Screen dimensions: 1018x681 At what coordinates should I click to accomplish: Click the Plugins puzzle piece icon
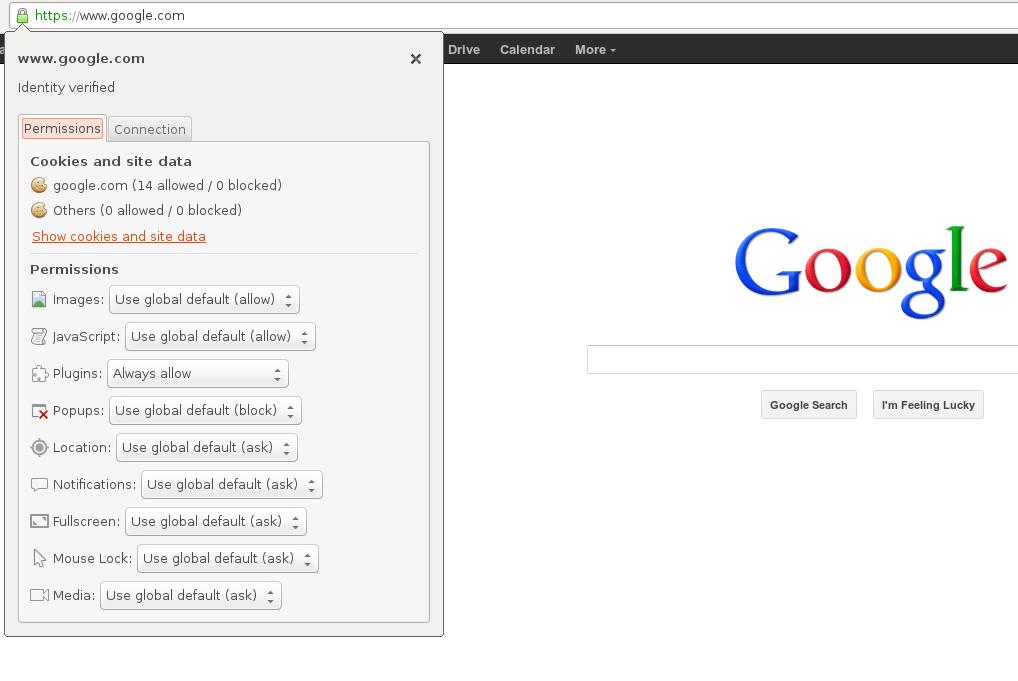(40, 373)
